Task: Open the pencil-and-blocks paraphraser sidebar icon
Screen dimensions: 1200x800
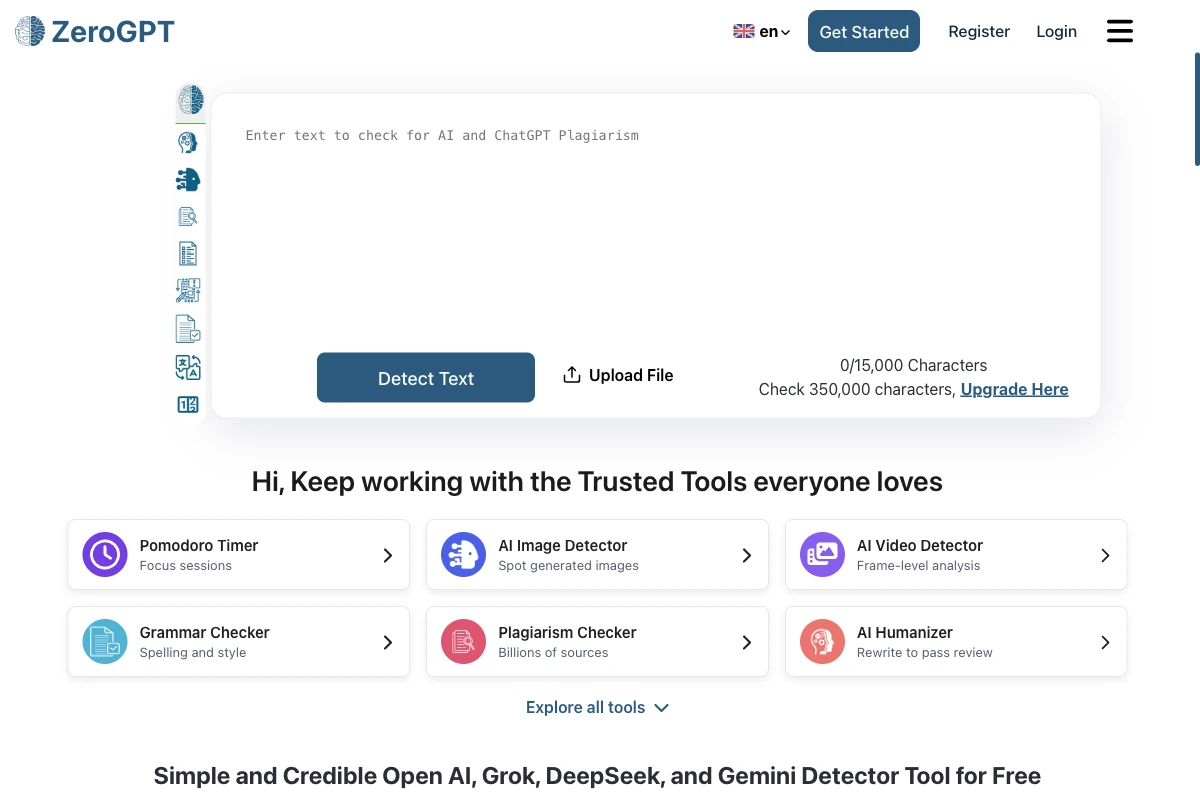Action: click(188, 291)
